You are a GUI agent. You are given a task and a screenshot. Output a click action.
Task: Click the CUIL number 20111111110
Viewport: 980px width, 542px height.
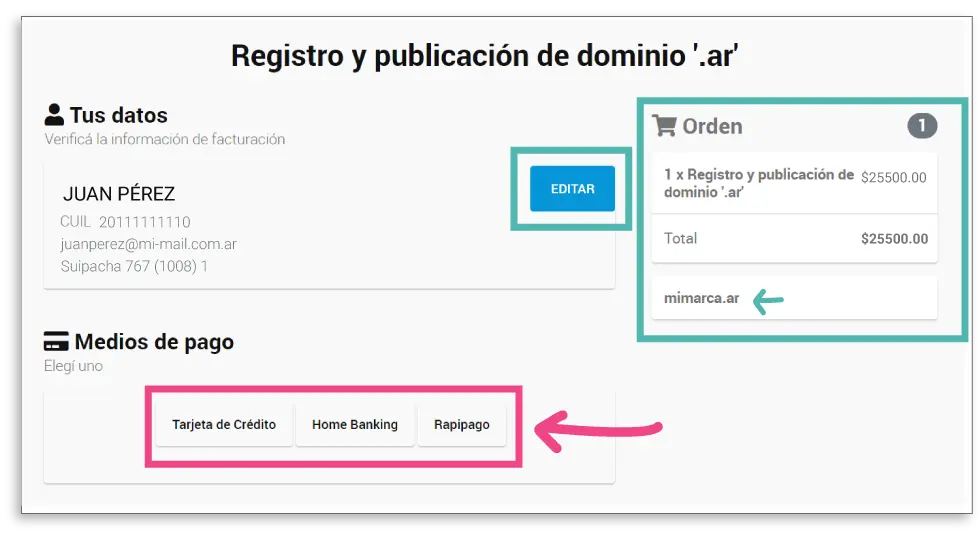click(x=144, y=222)
